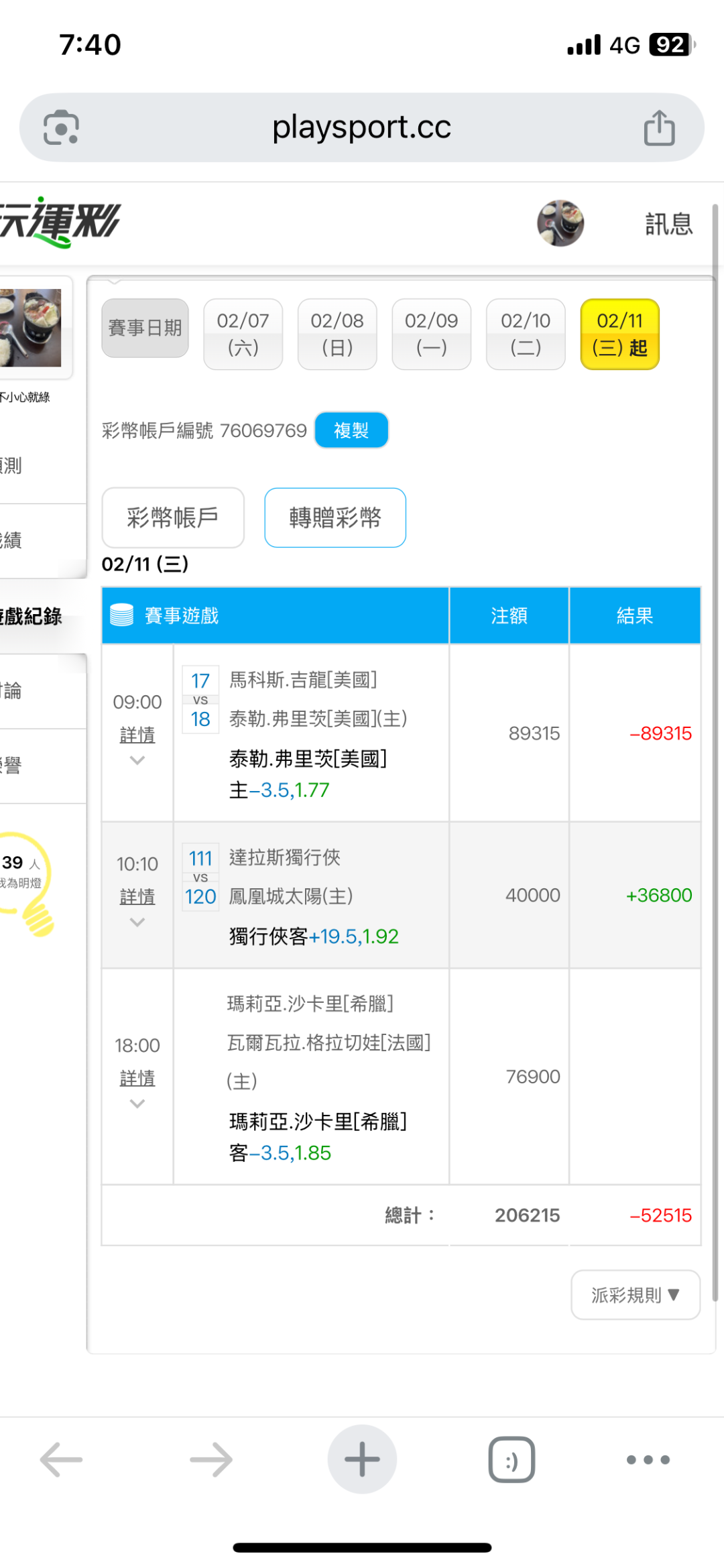
Task: Open a new tab with plus button
Action: pyautogui.click(x=362, y=1459)
